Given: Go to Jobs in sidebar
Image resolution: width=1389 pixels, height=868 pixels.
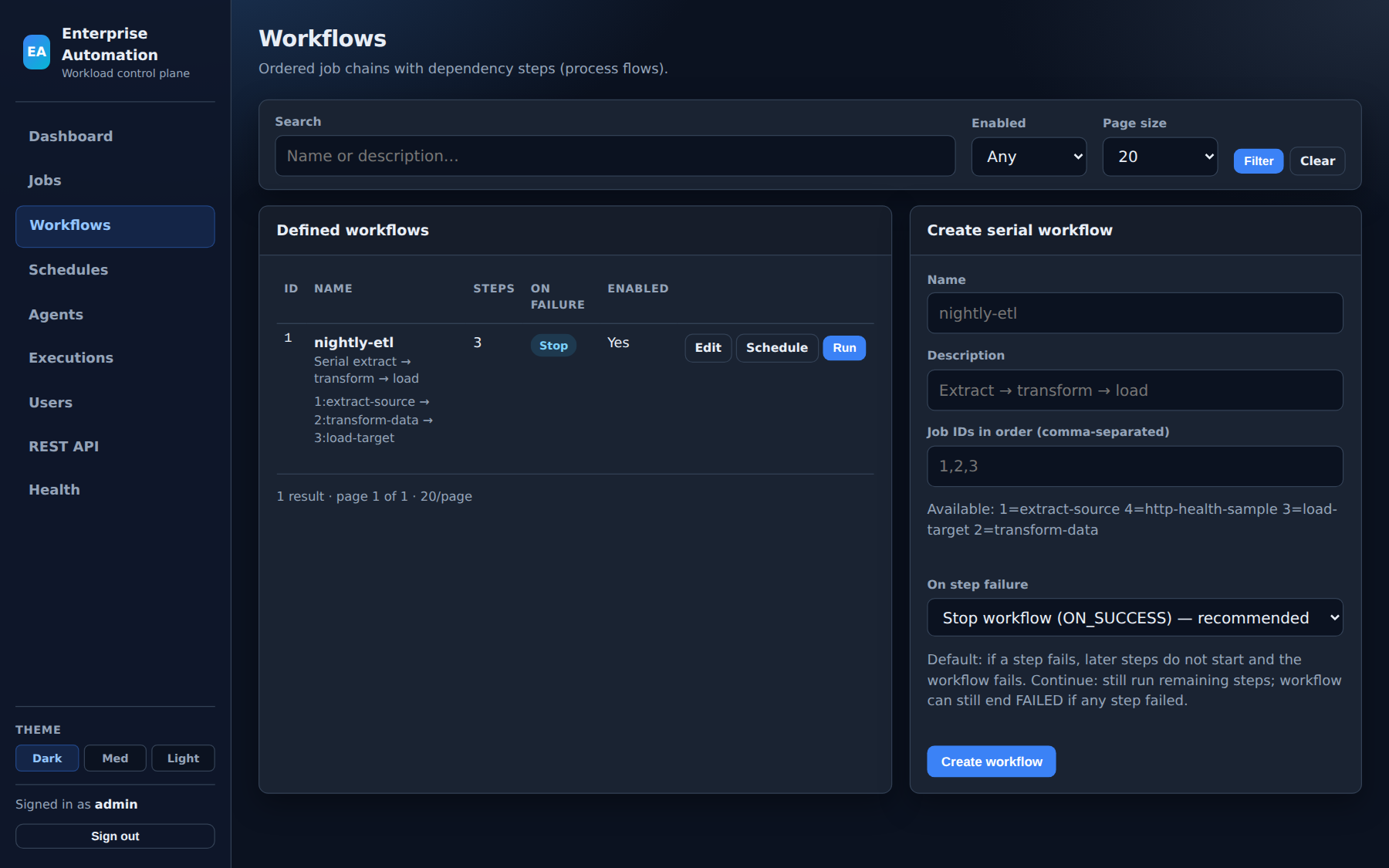Looking at the screenshot, I should pos(115,181).
